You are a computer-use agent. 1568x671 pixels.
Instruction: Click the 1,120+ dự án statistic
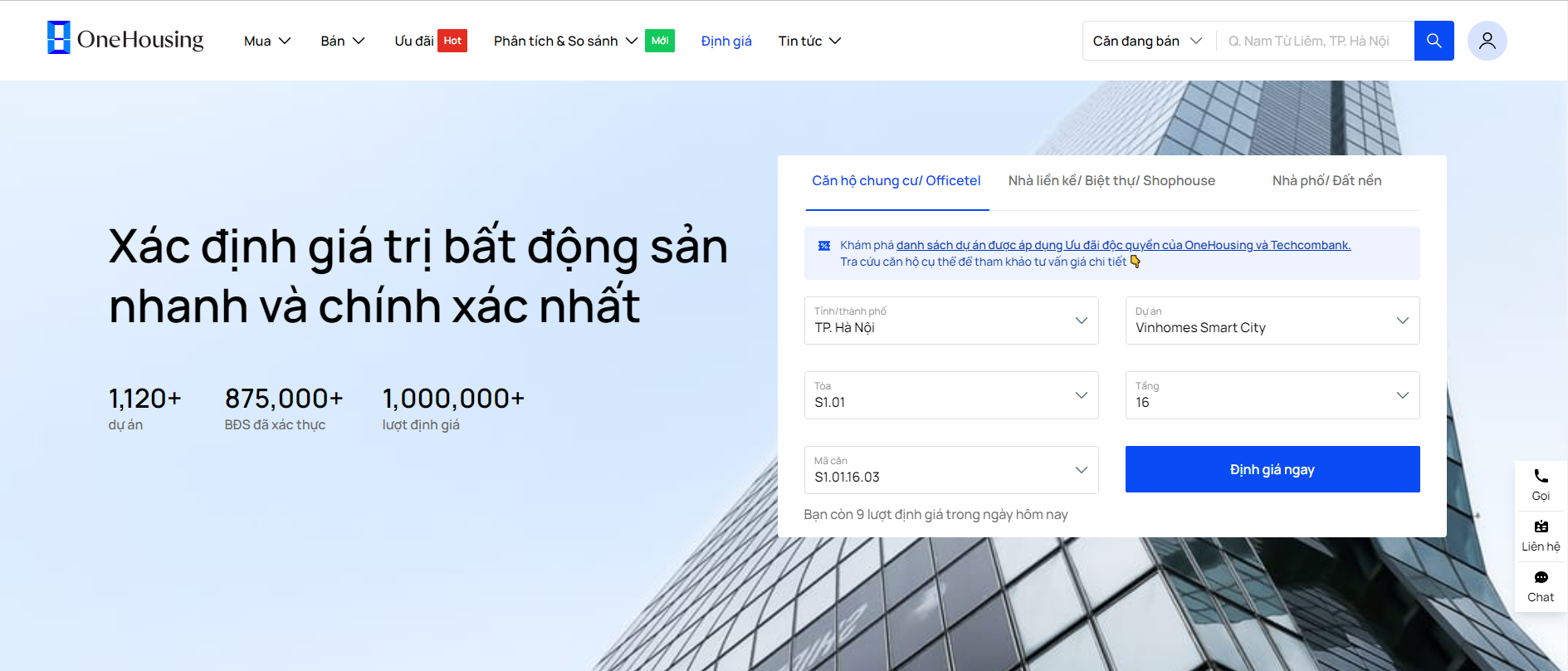coord(145,409)
